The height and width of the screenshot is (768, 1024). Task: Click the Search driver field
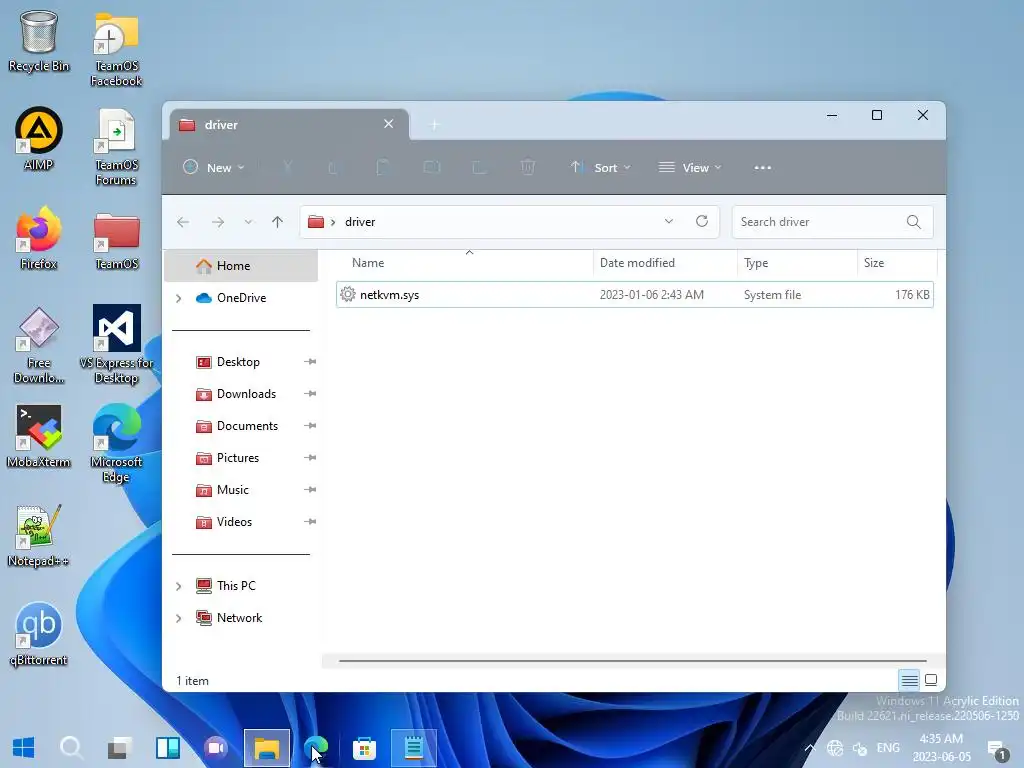832,222
